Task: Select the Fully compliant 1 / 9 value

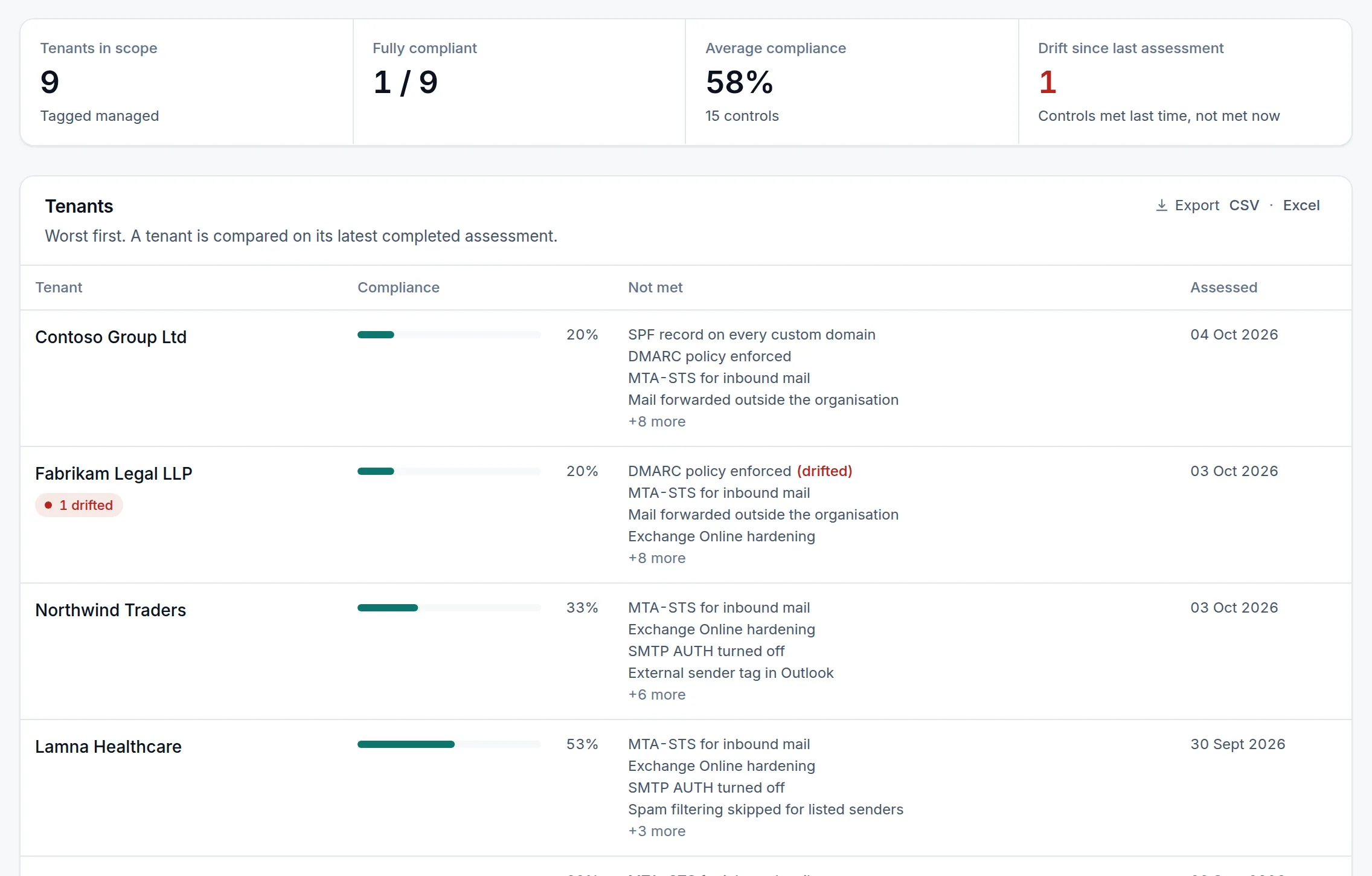Action: point(405,82)
